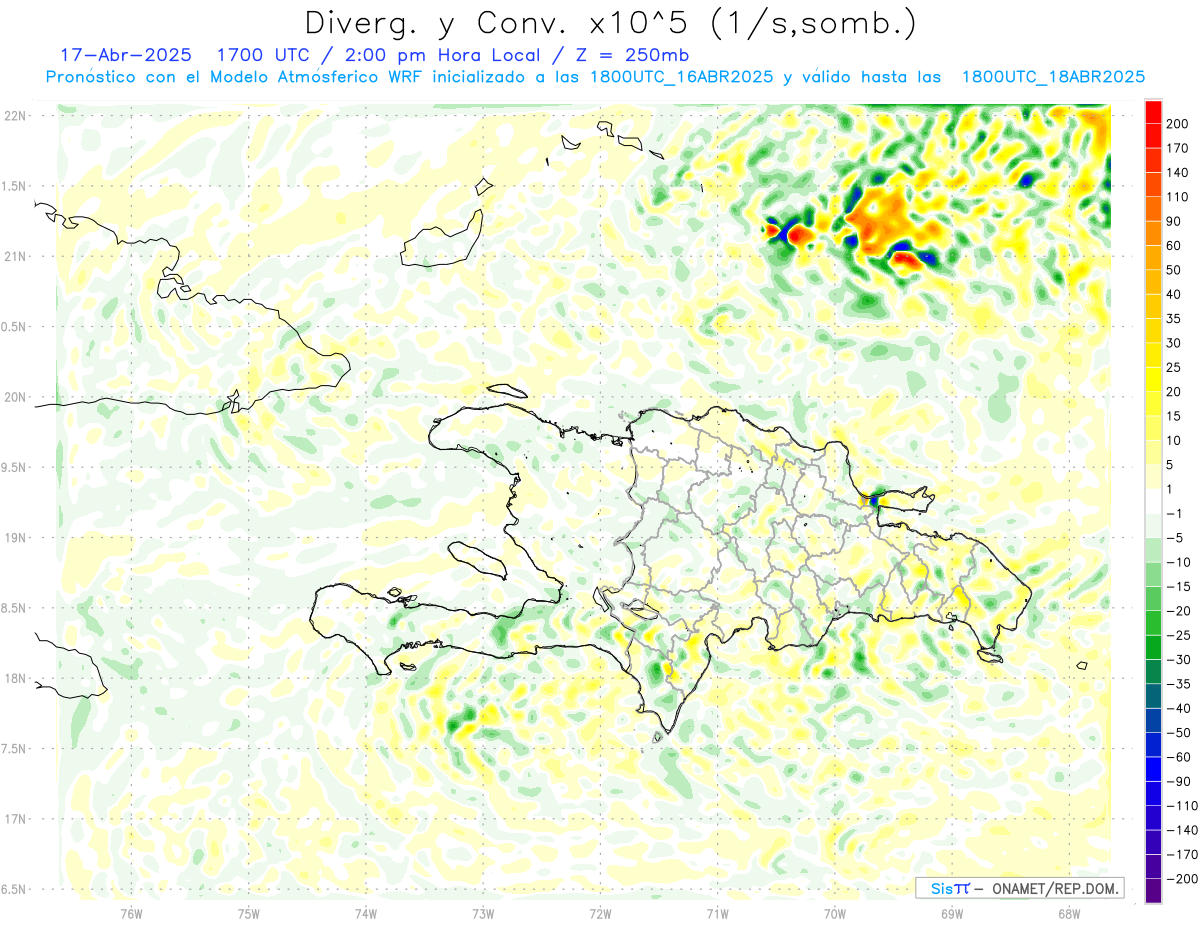Click the "71W" longitude label

[717, 913]
